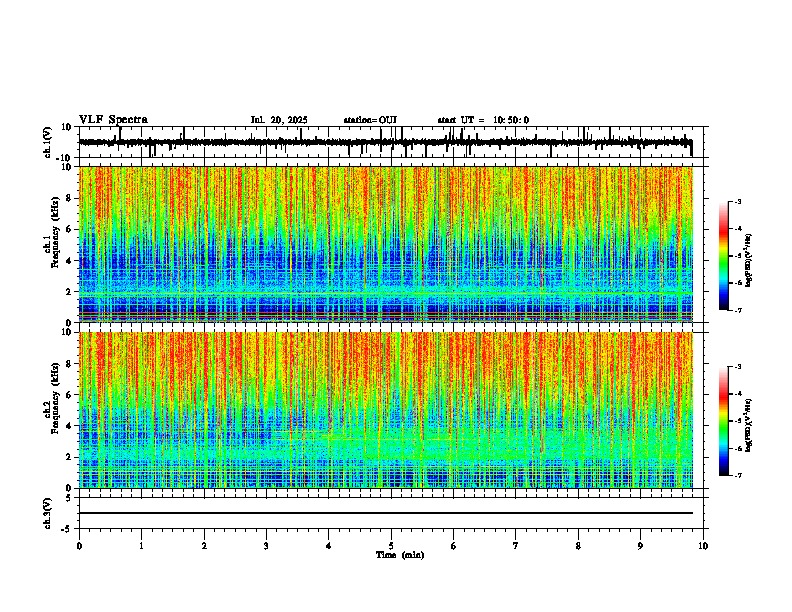Screen dimensions: 792x612
Task: Click the "Time (min)" axis label
Action: (400, 555)
